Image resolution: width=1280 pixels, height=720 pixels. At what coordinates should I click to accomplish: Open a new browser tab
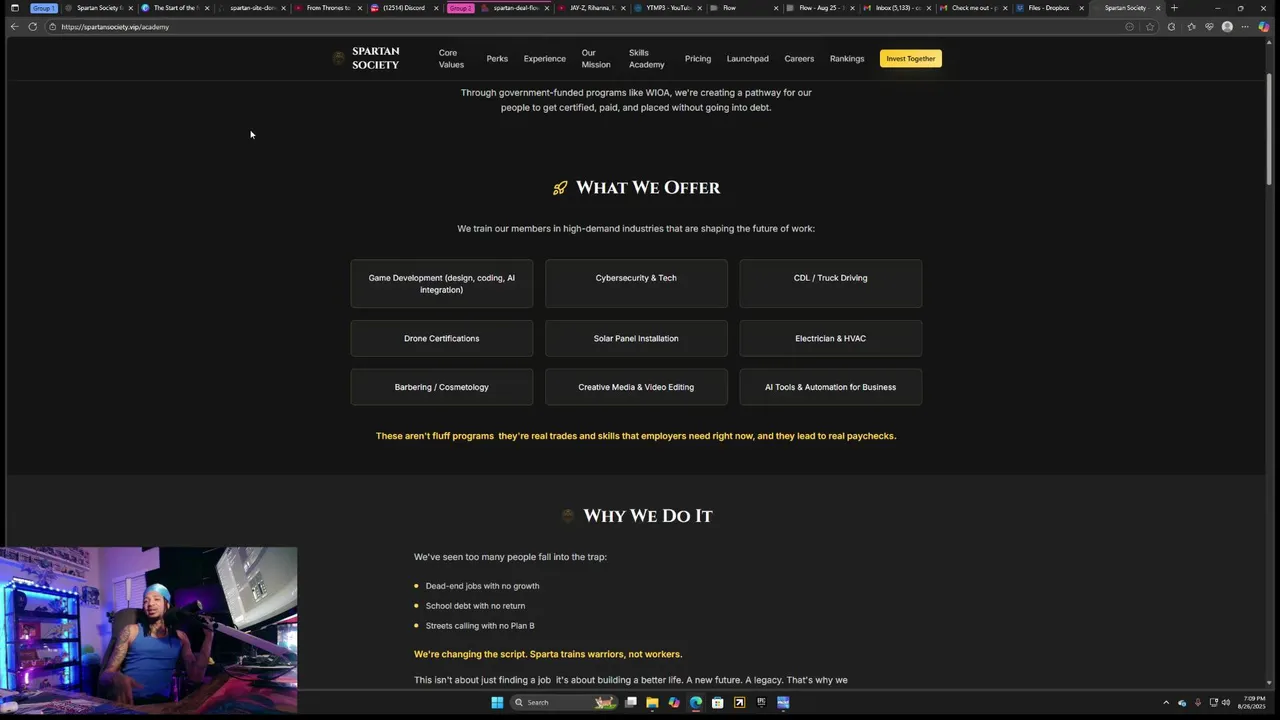point(1174,8)
